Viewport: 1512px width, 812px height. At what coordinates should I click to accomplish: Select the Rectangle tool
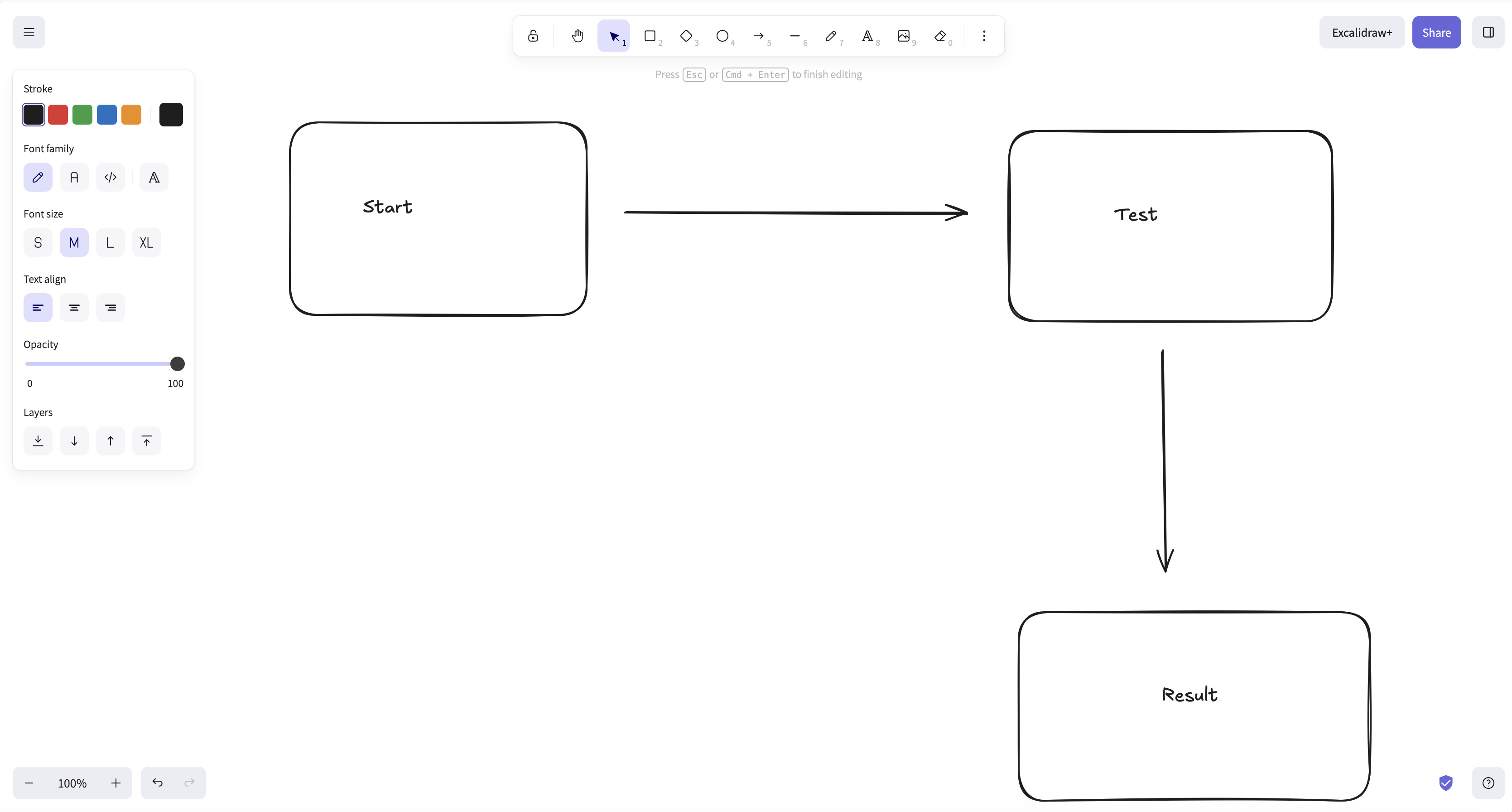coord(650,36)
